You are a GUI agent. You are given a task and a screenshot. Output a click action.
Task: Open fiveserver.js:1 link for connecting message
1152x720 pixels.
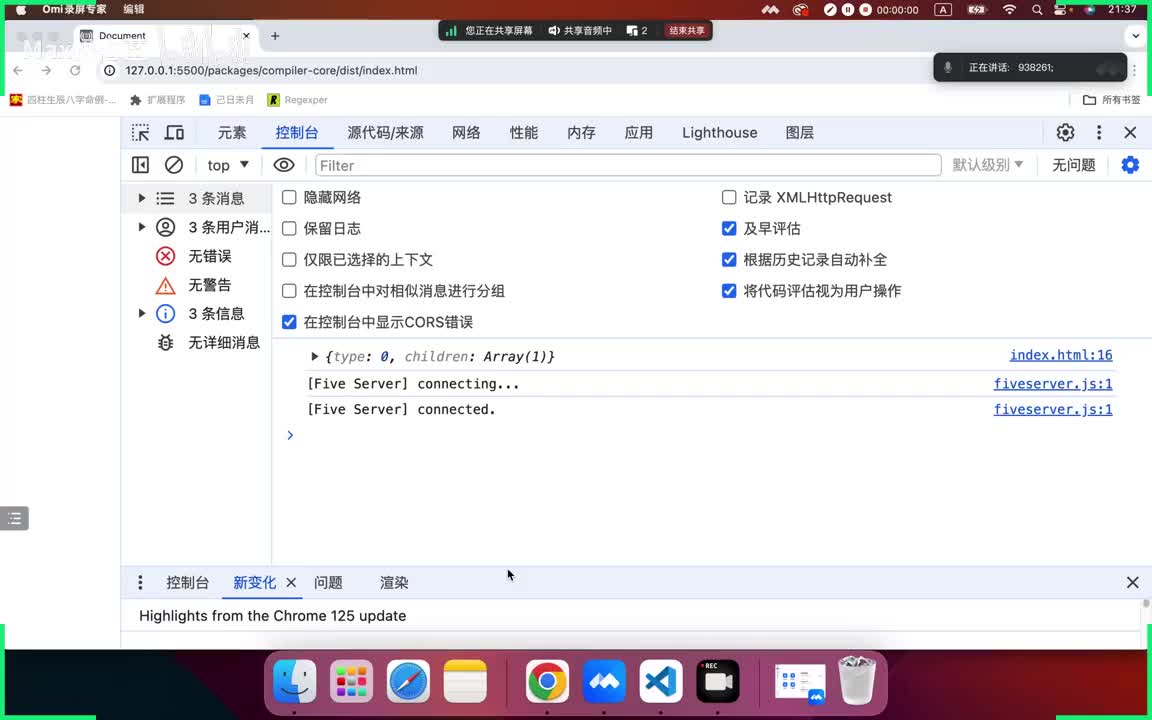tap(1053, 384)
